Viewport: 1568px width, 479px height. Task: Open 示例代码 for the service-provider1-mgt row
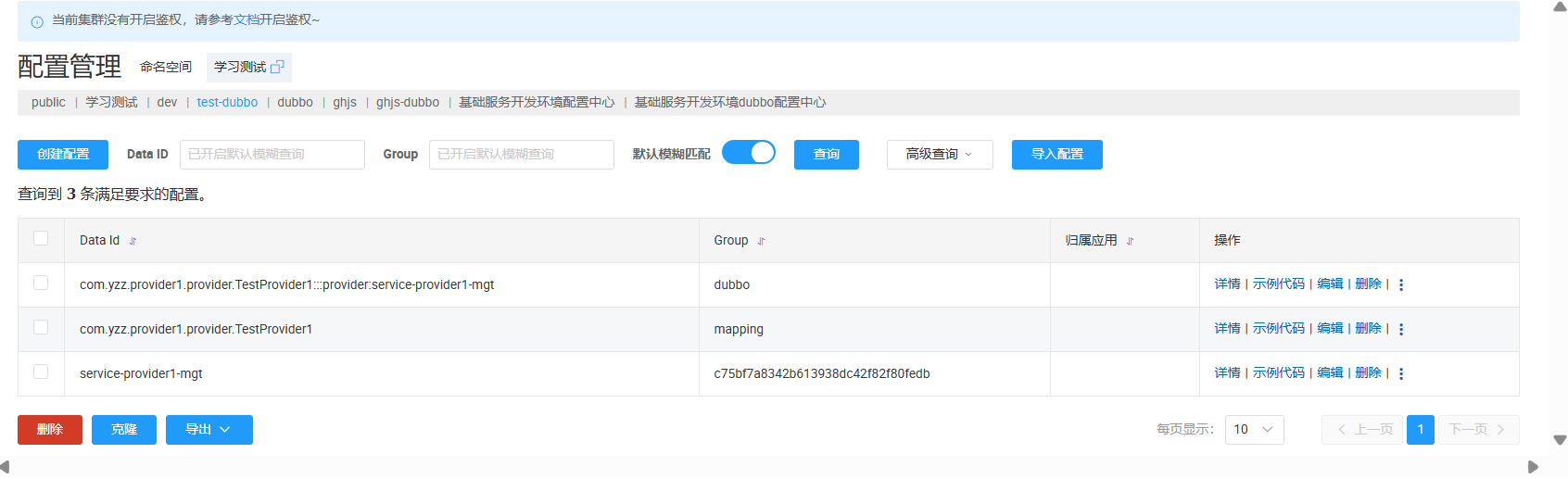coord(1279,373)
